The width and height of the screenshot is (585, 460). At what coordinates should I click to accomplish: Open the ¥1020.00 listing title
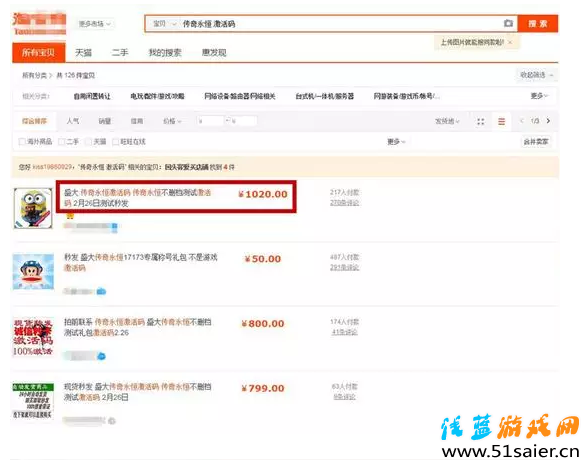coord(137,198)
